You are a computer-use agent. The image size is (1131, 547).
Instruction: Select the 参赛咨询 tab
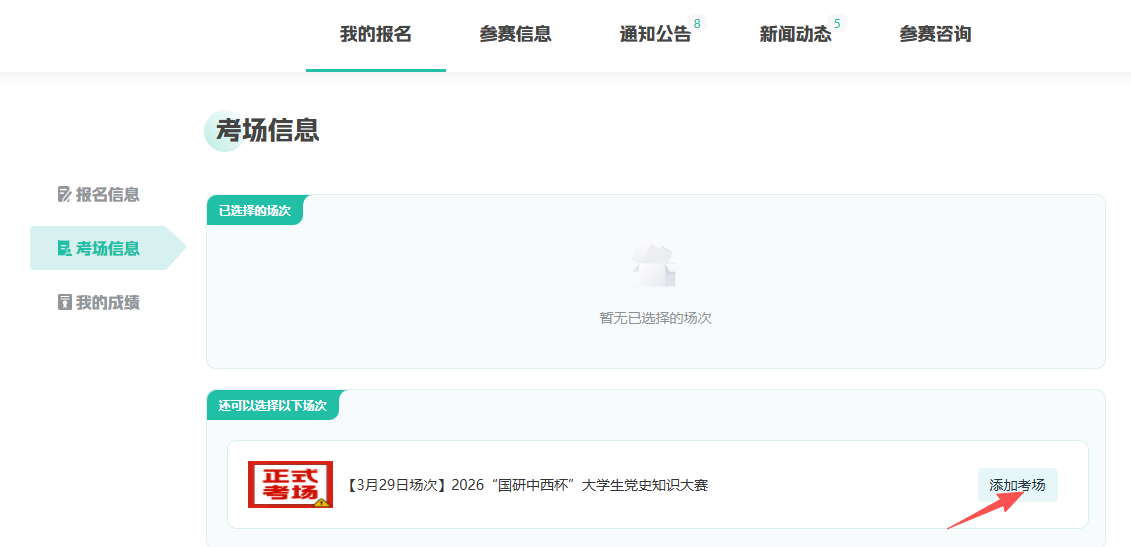tap(935, 34)
